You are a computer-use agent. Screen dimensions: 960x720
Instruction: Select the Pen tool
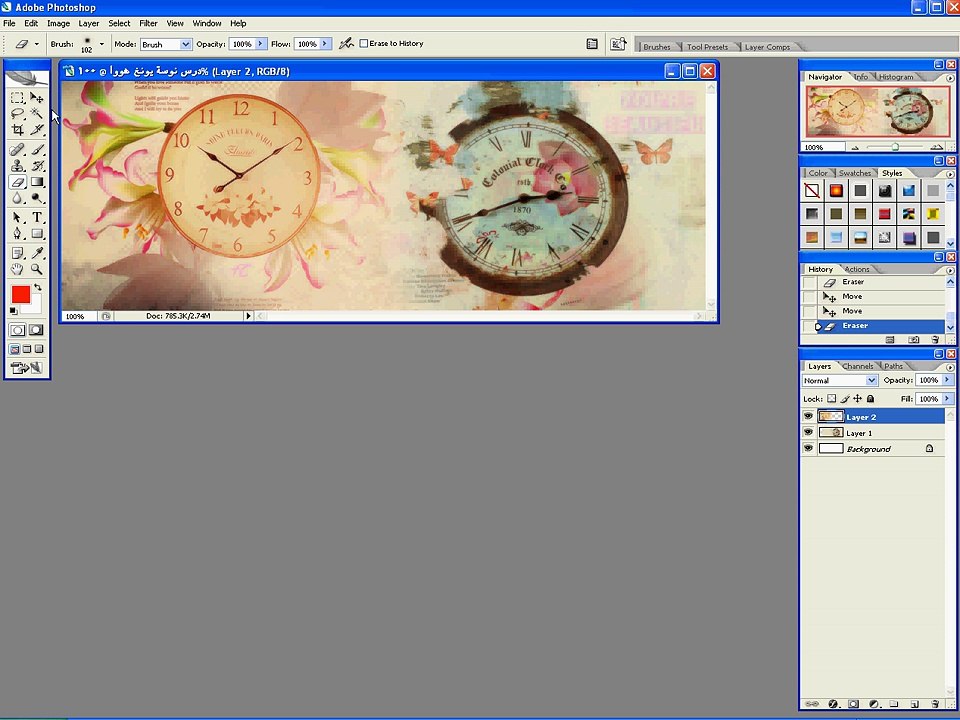pyautogui.click(x=17, y=233)
